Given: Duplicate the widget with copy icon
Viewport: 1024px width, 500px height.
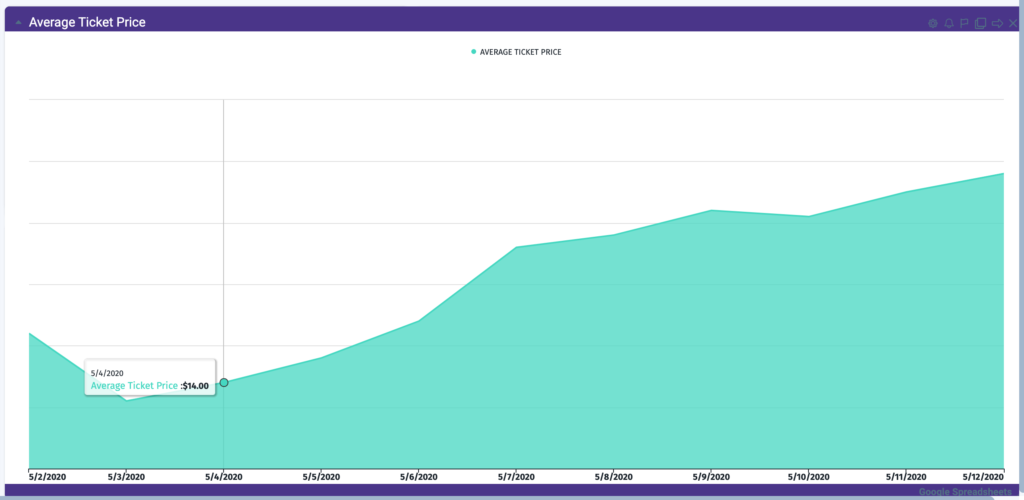Looking at the screenshot, I should point(980,23).
